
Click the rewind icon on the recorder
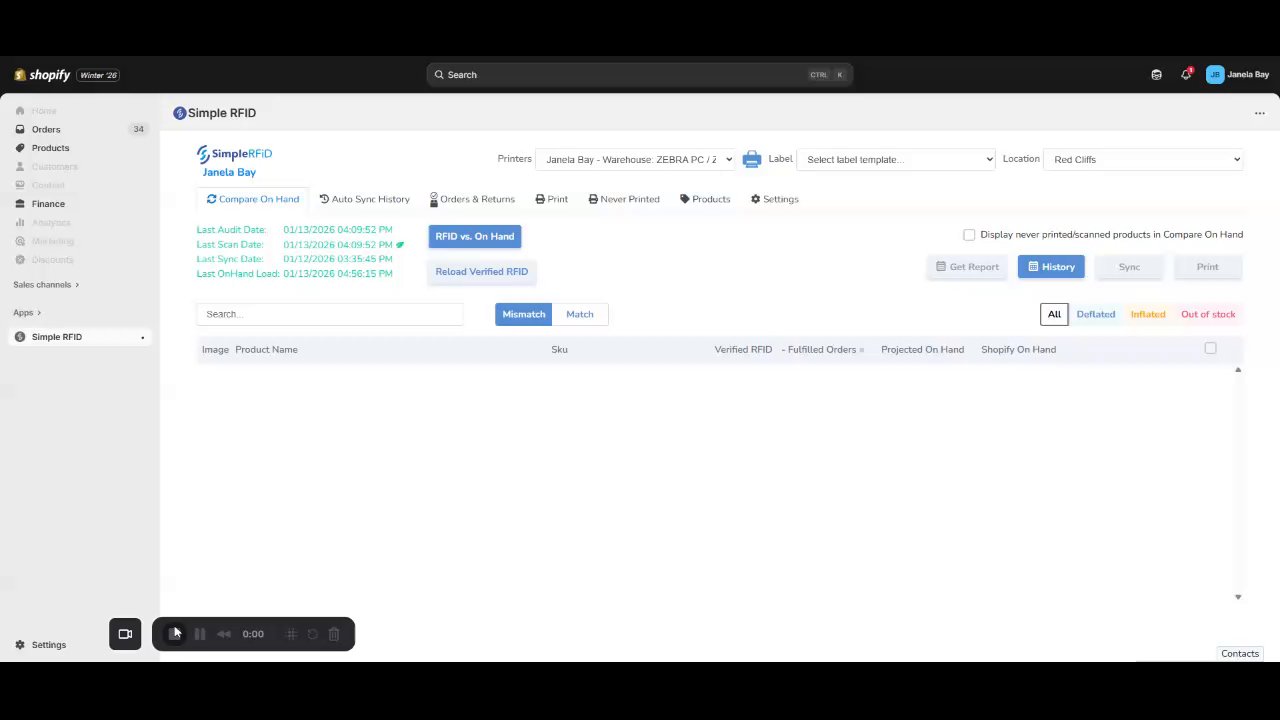(x=224, y=634)
